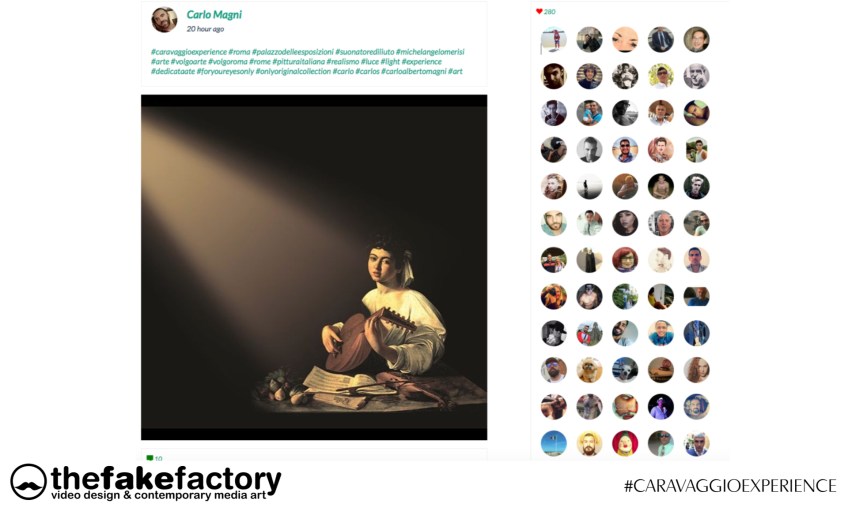
Task: Open the #carloalbertomagni hashtag
Action: [414, 71]
